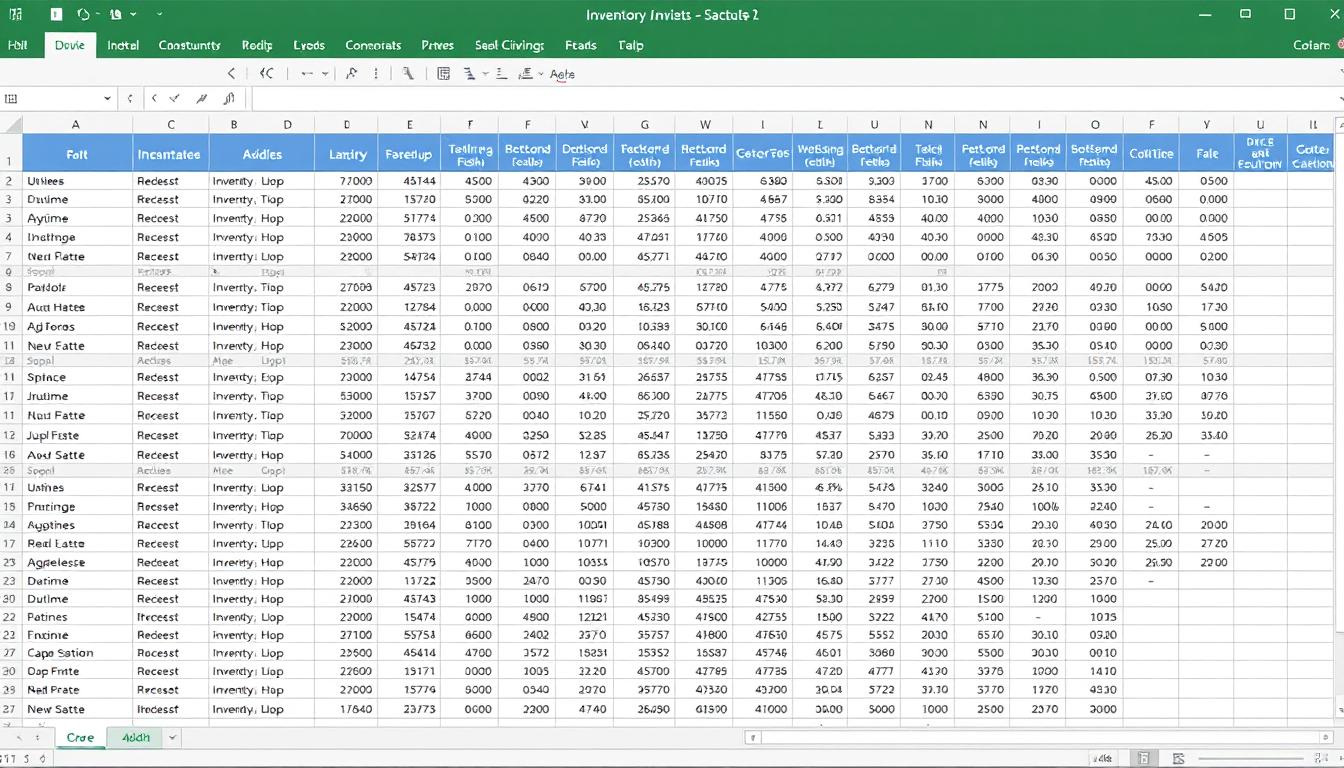Click the single left chevron toolbar icon
Screen dimensions: 1344x768
pos(232,73)
